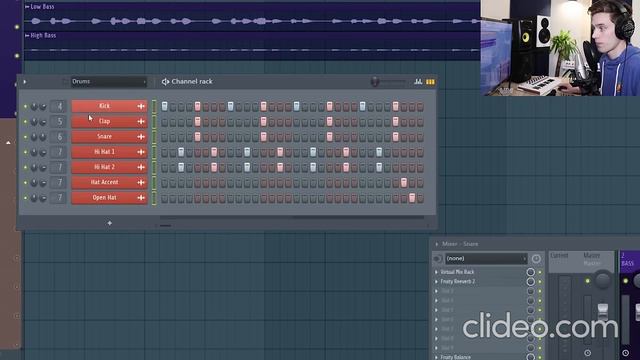Open the graph editor icon in Channel rack
This screenshot has height=360, width=640.
[x=418, y=82]
